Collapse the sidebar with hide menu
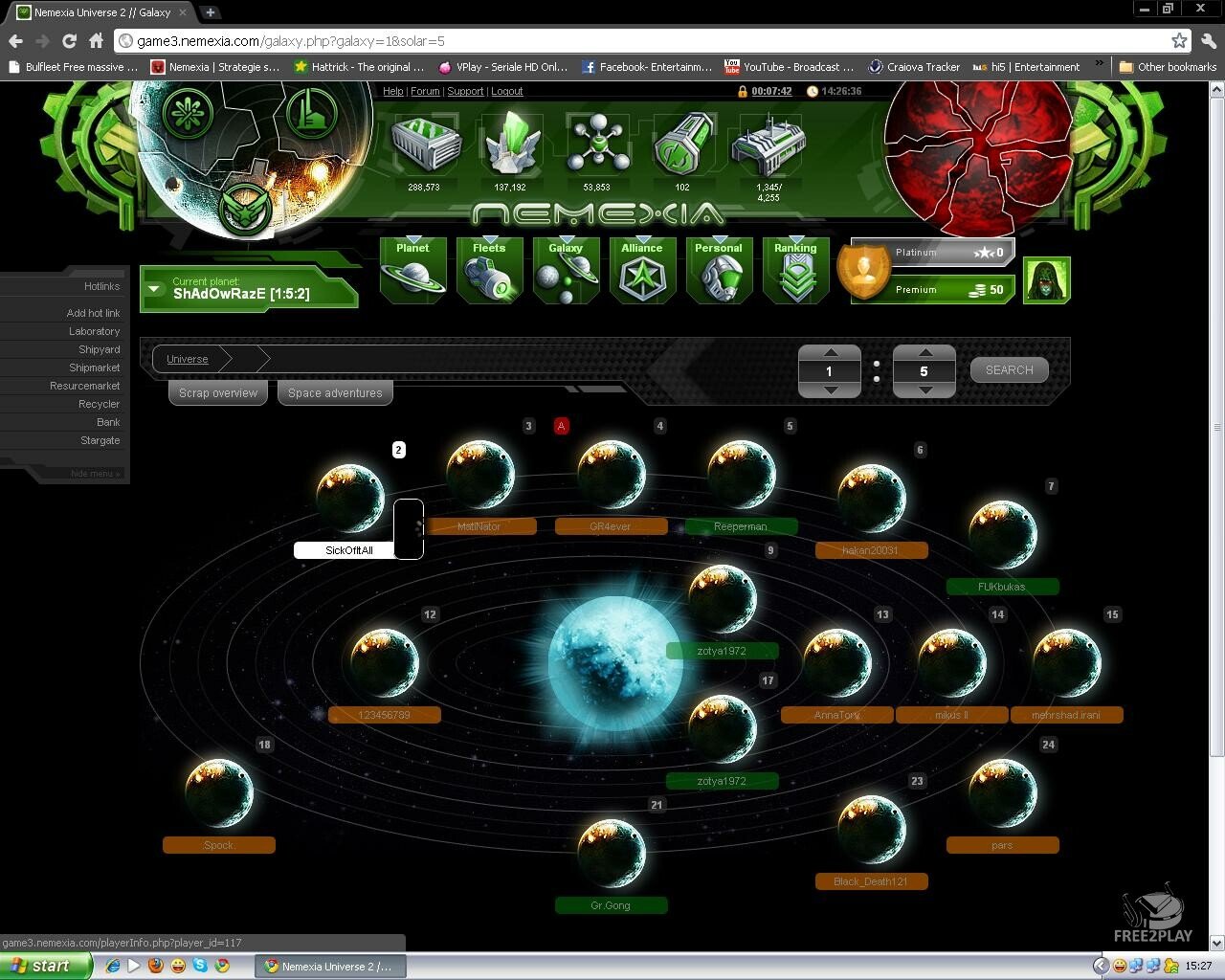Viewport: 1225px width, 980px height. pos(95,474)
